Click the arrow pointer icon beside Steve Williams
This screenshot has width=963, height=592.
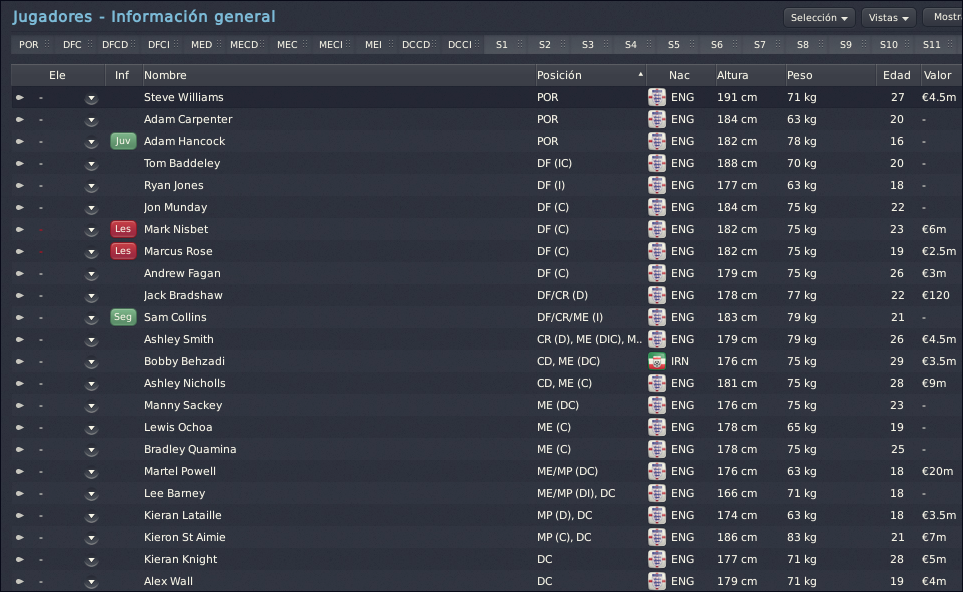20,98
